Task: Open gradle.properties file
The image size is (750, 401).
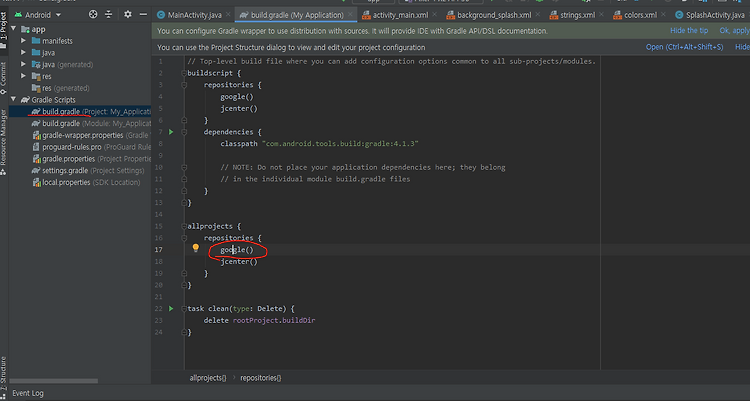Action: pyautogui.click(x=91, y=158)
